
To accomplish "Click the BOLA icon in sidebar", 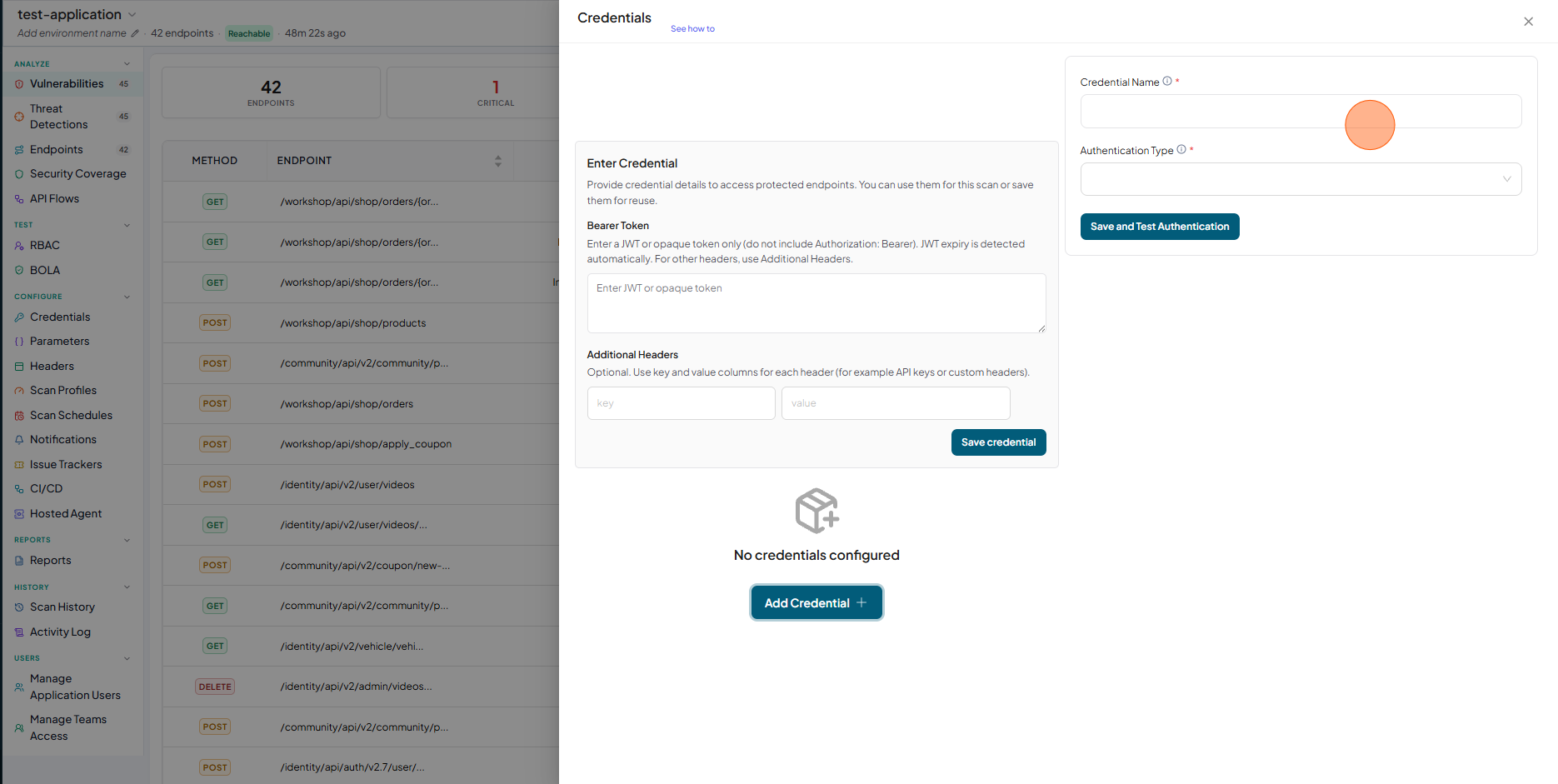I will [x=19, y=271].
